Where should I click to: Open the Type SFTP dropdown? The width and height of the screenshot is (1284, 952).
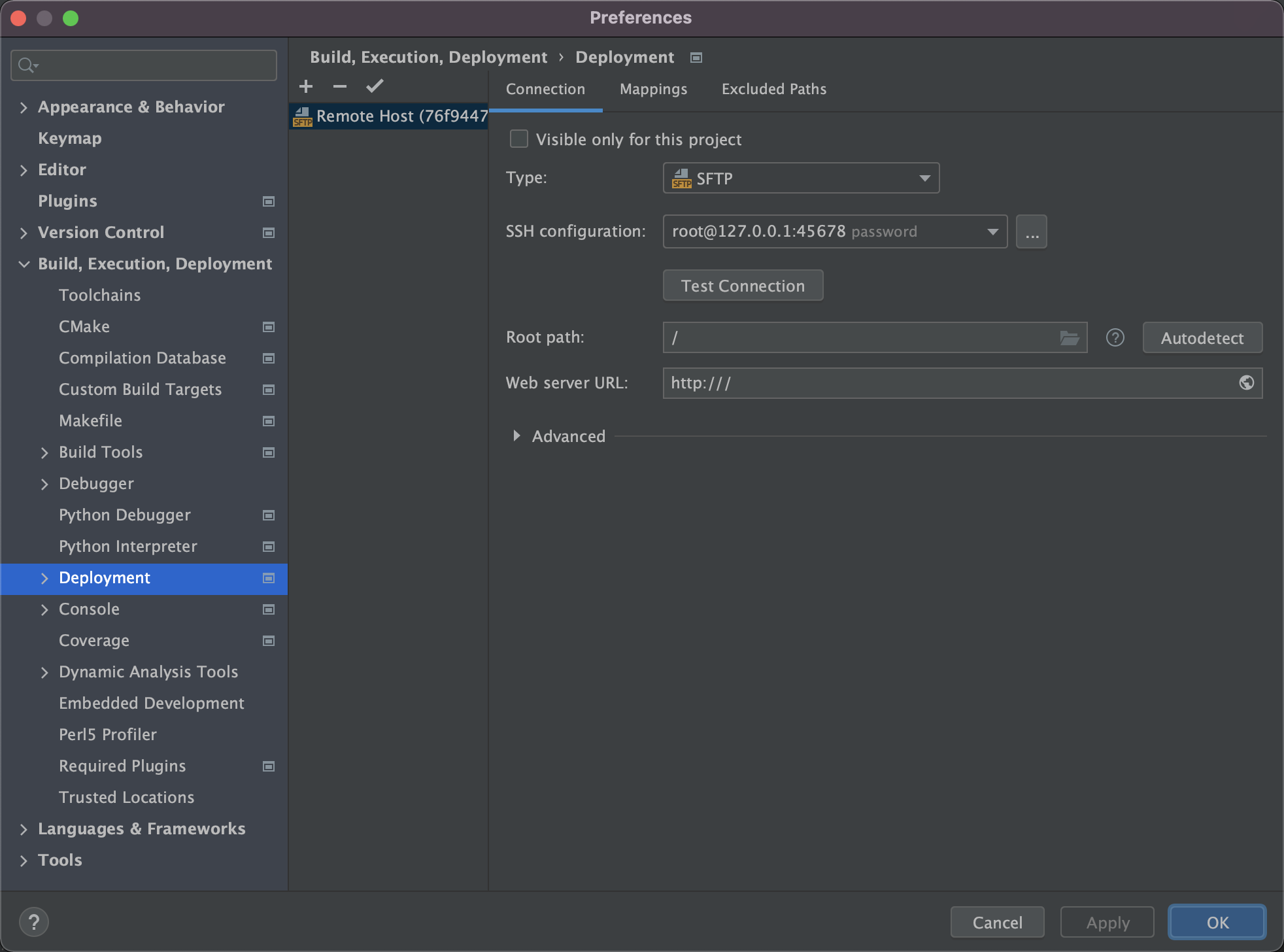tap(801, 178)
